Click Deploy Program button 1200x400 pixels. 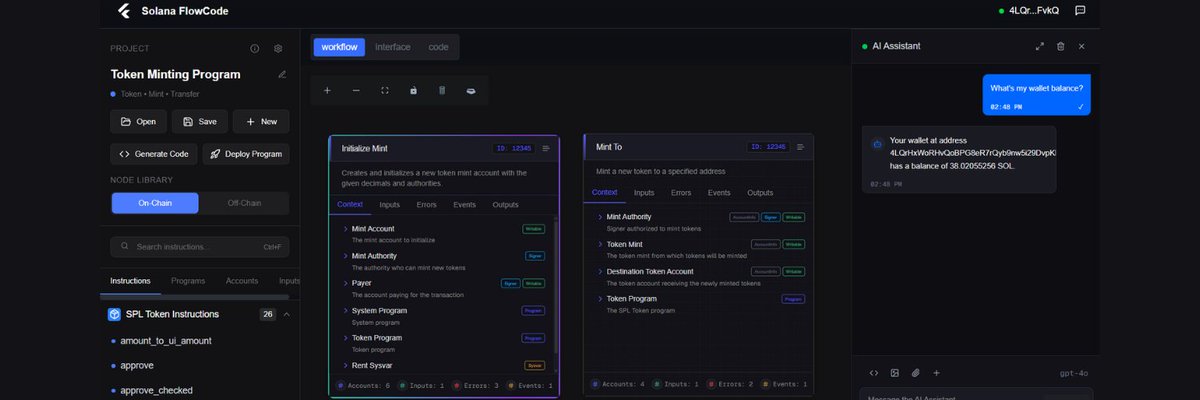(246, 154)
